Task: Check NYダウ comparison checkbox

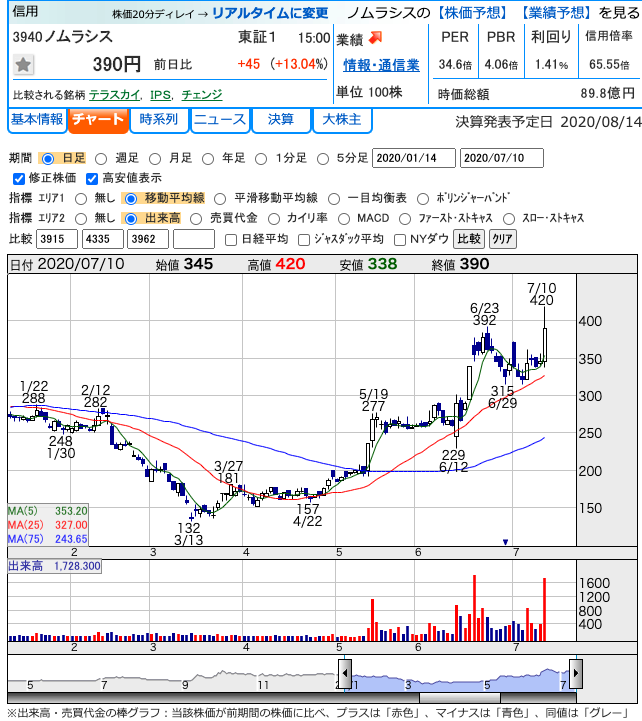Action: [x=400, y=240]
